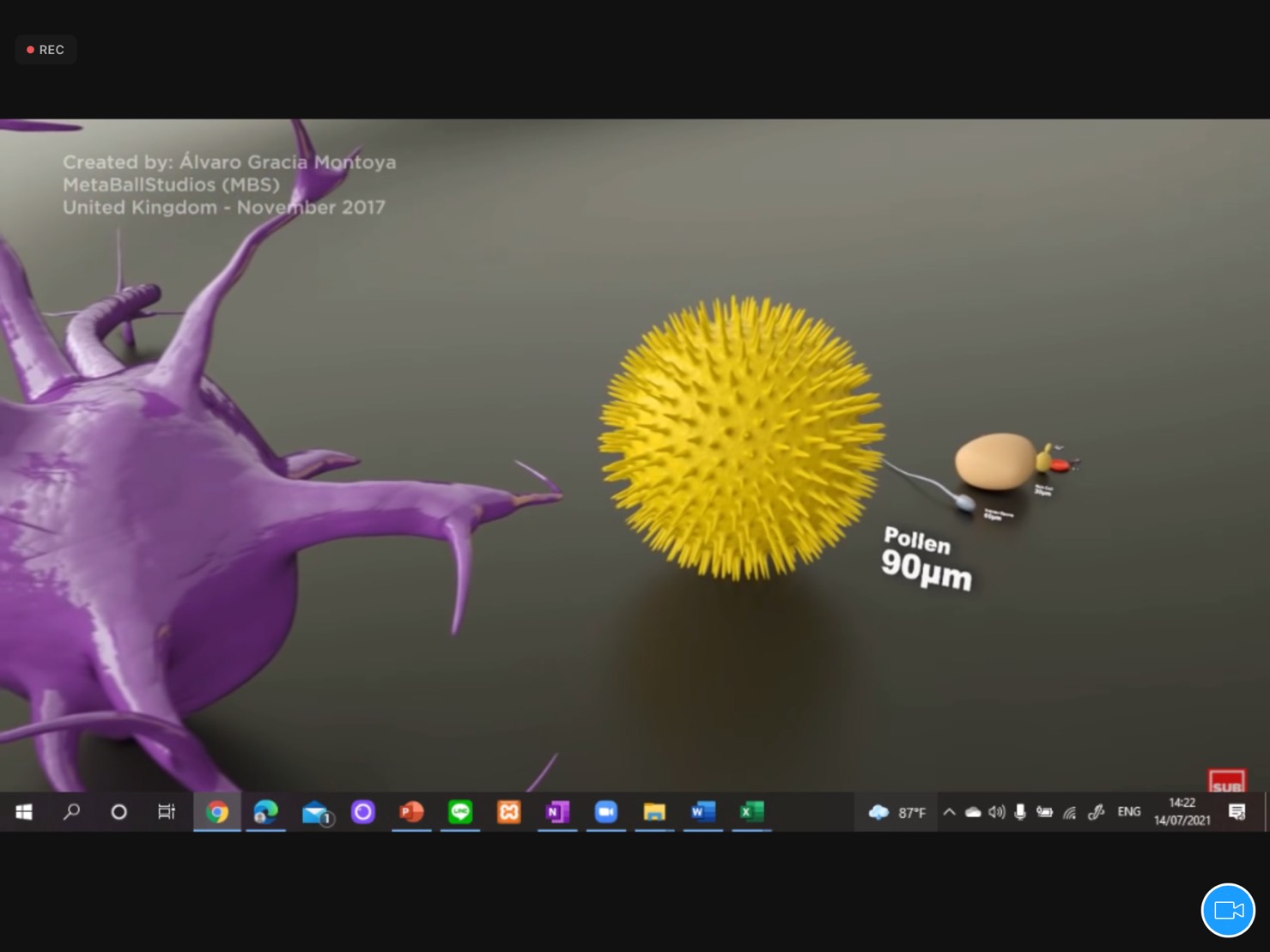Open the Wi-Fi network tray icon

pos(1070,812)
